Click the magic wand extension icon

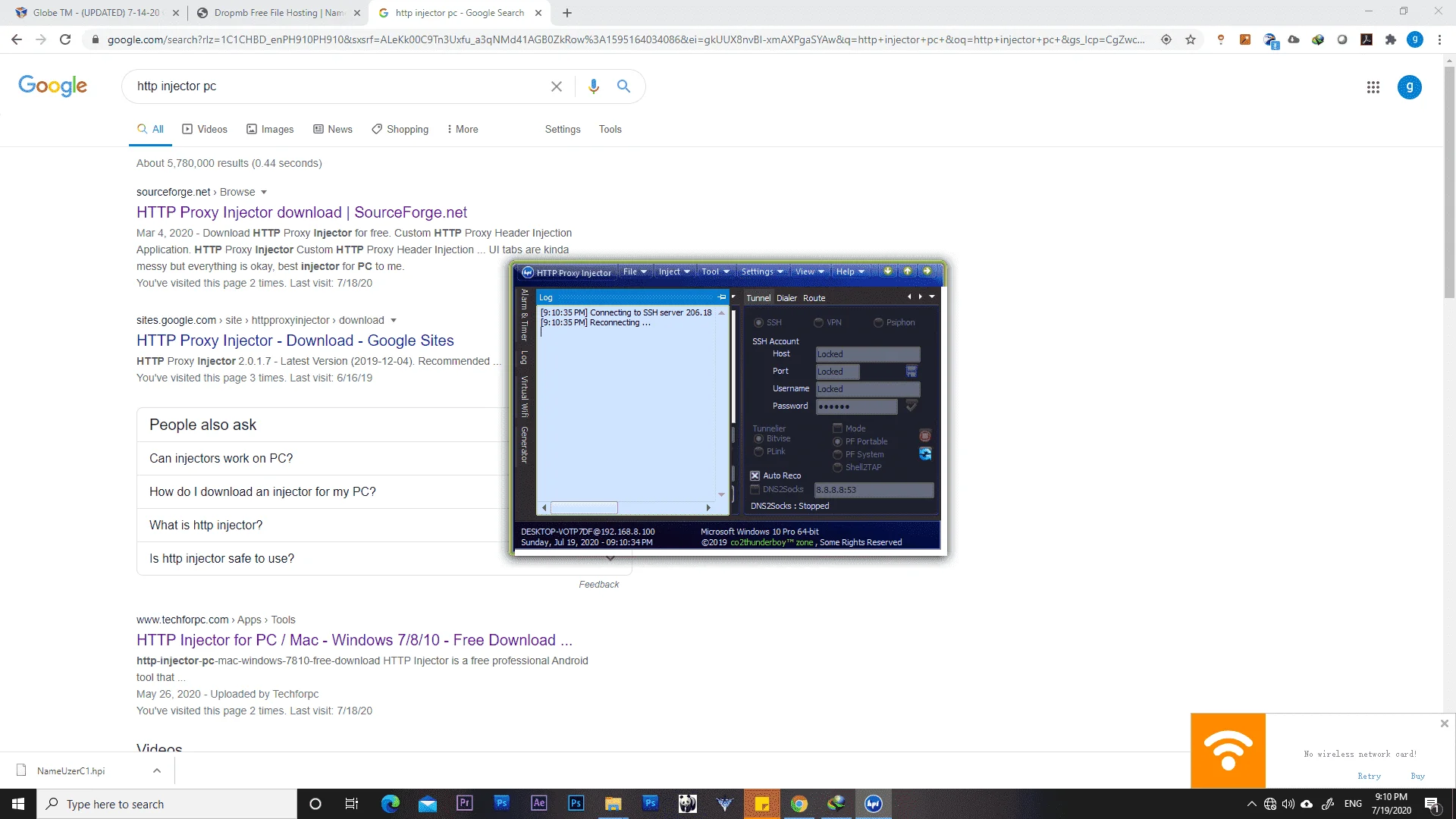(1245, 39)
